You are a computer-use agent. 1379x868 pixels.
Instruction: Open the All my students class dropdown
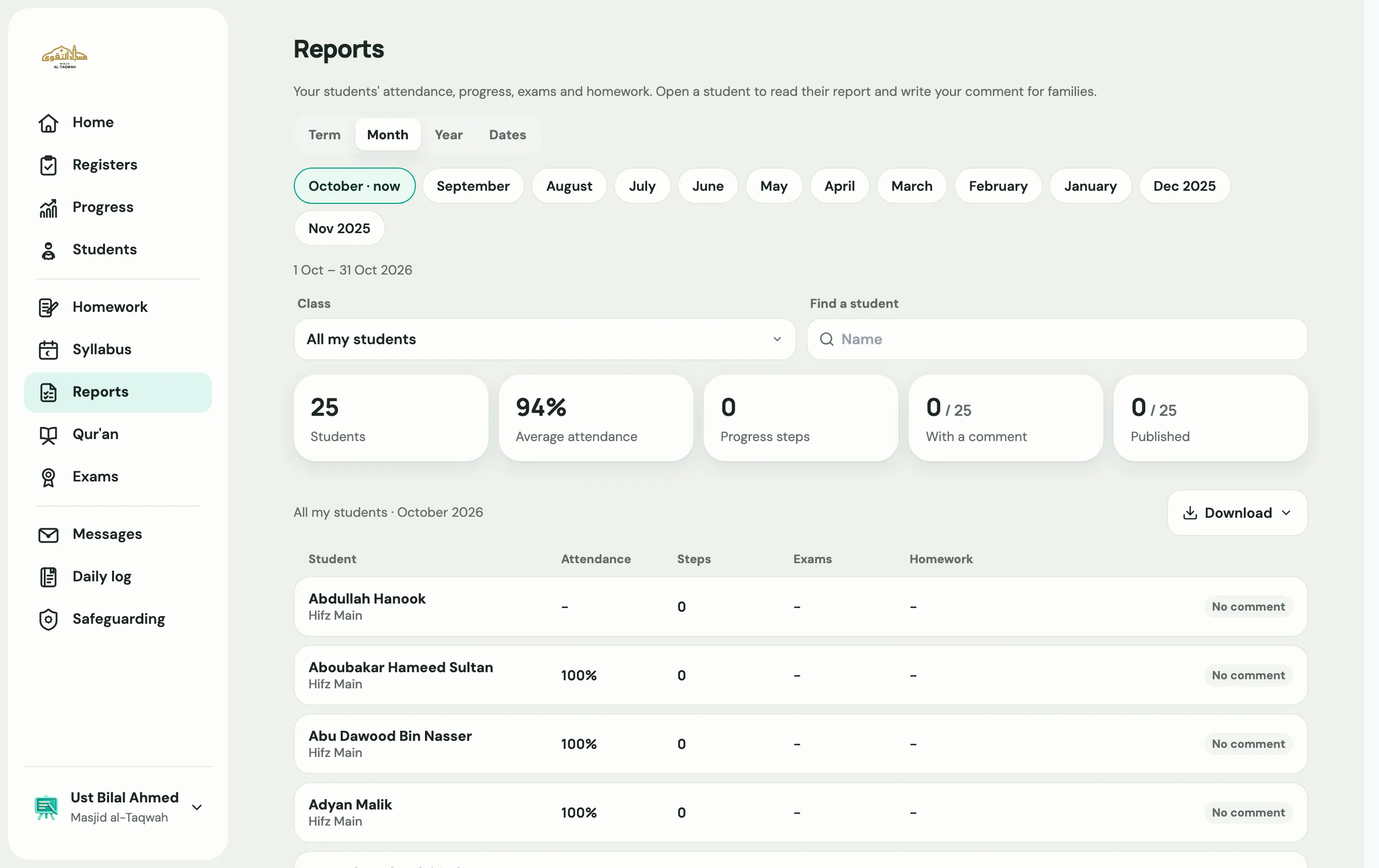[545, 340]
